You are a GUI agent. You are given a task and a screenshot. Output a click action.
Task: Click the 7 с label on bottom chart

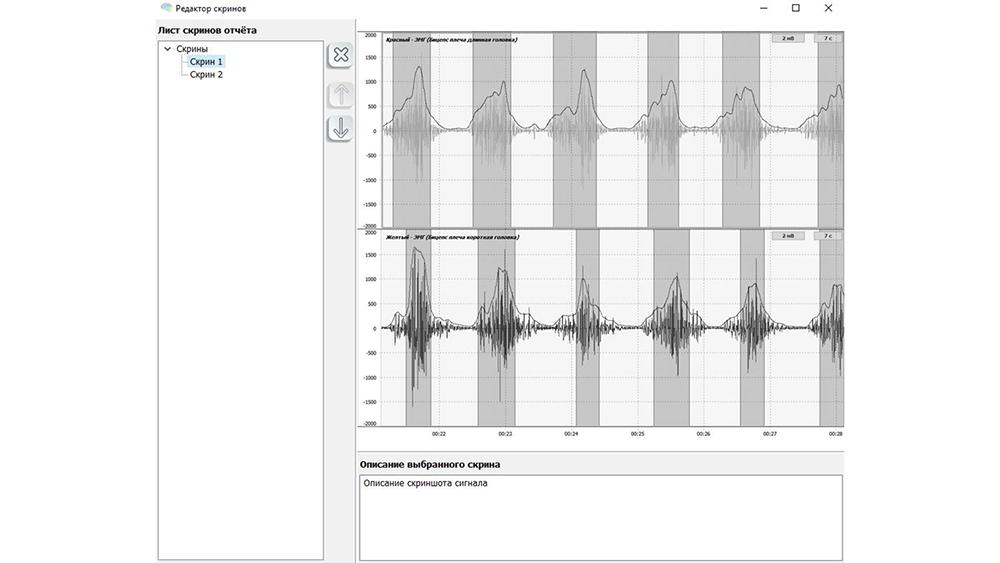click(827, 236)
